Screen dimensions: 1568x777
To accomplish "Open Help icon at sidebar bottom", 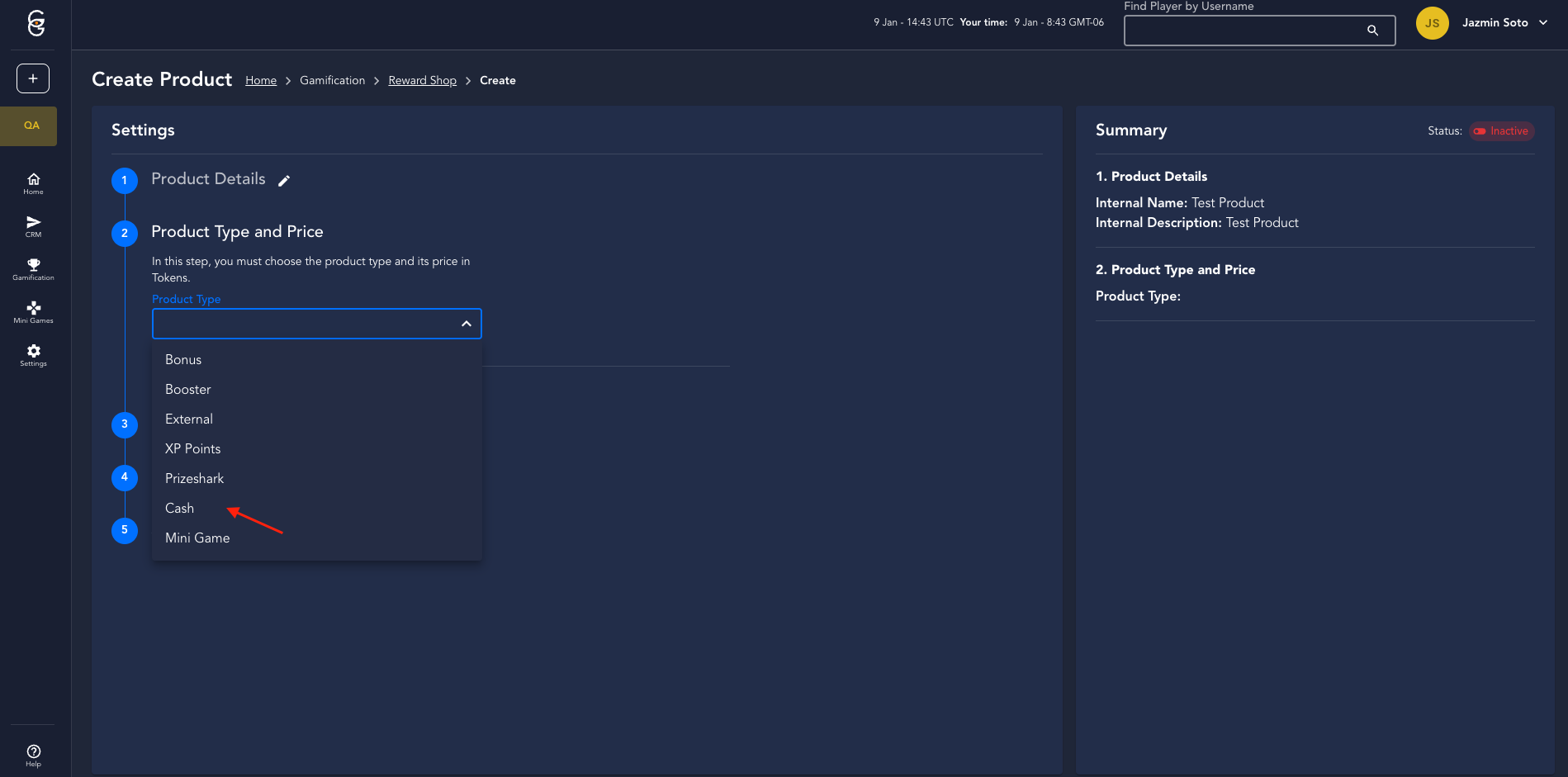I will [x=33, y=755].
